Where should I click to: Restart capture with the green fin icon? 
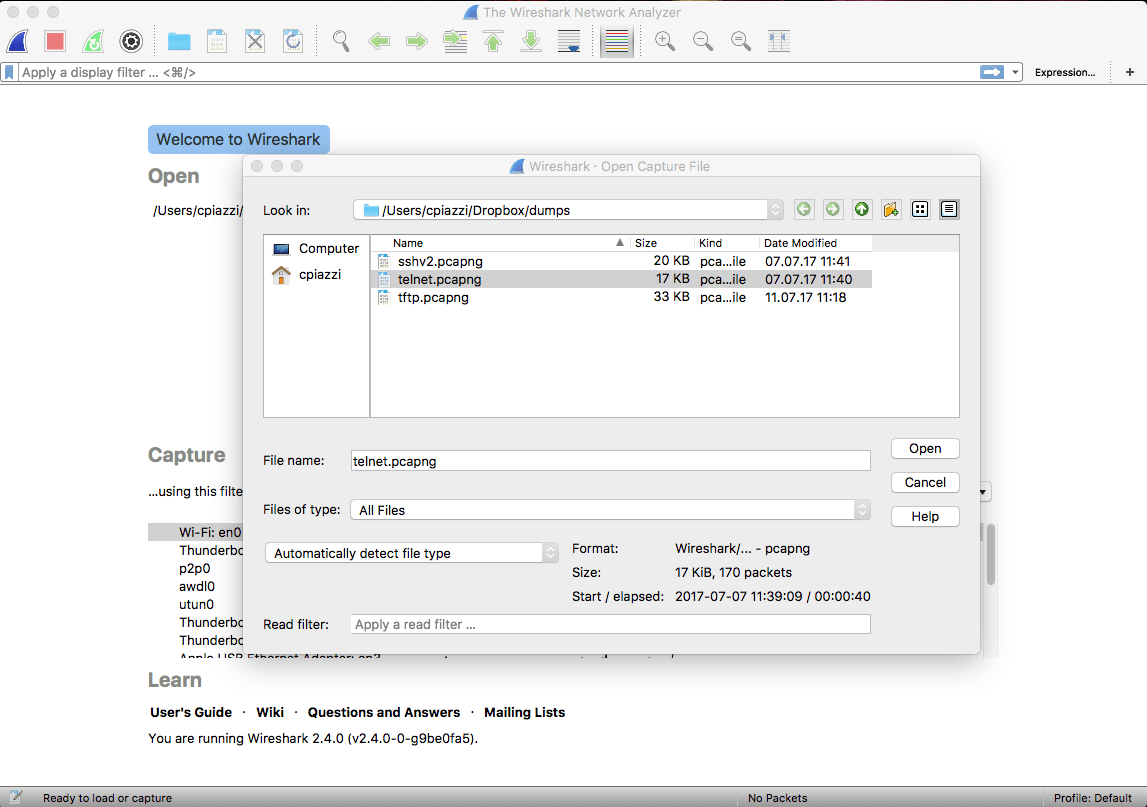[93, 41]
